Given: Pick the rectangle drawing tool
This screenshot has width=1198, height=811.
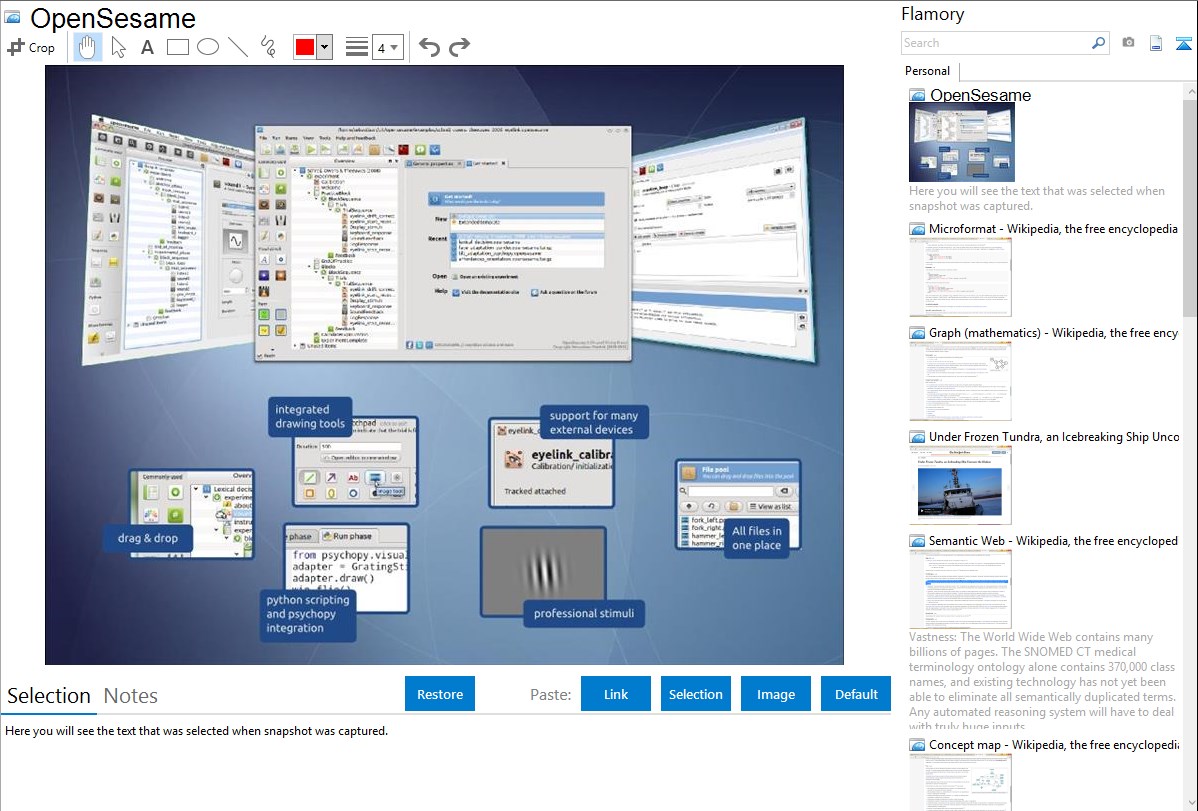Looking at the screenshot, I should [177, 47].
